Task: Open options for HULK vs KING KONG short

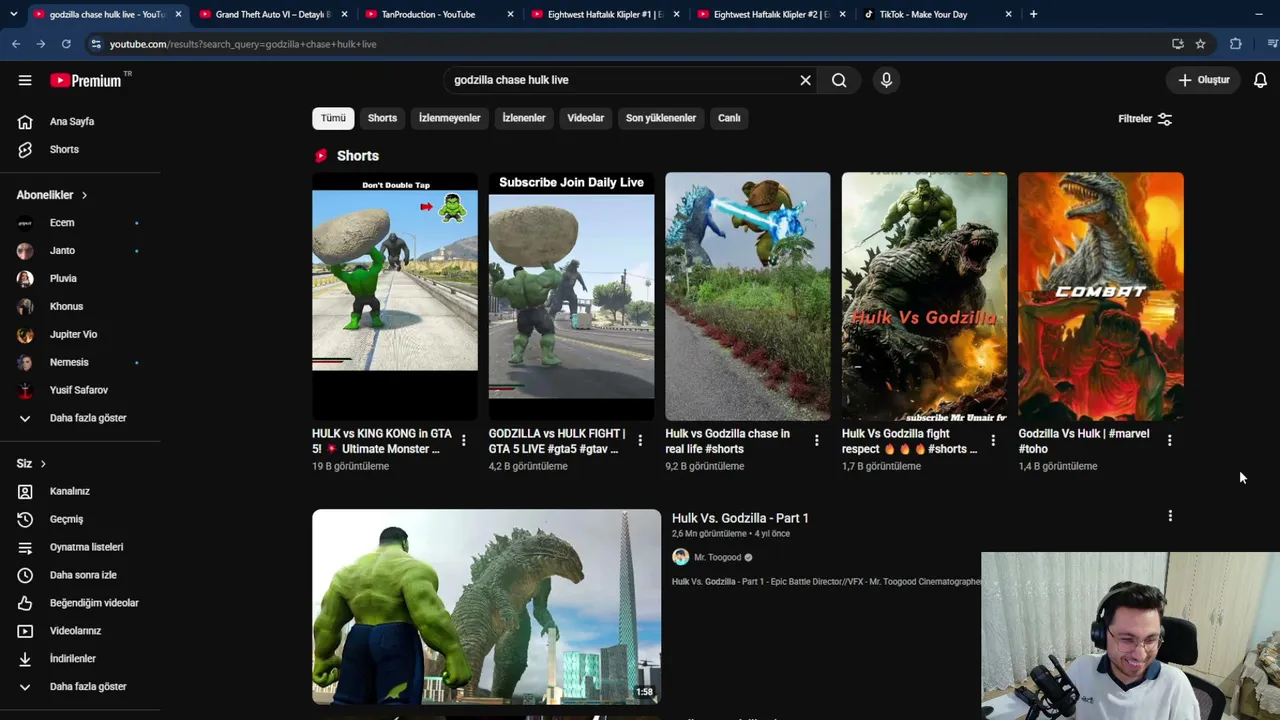Action: (463, 440)
